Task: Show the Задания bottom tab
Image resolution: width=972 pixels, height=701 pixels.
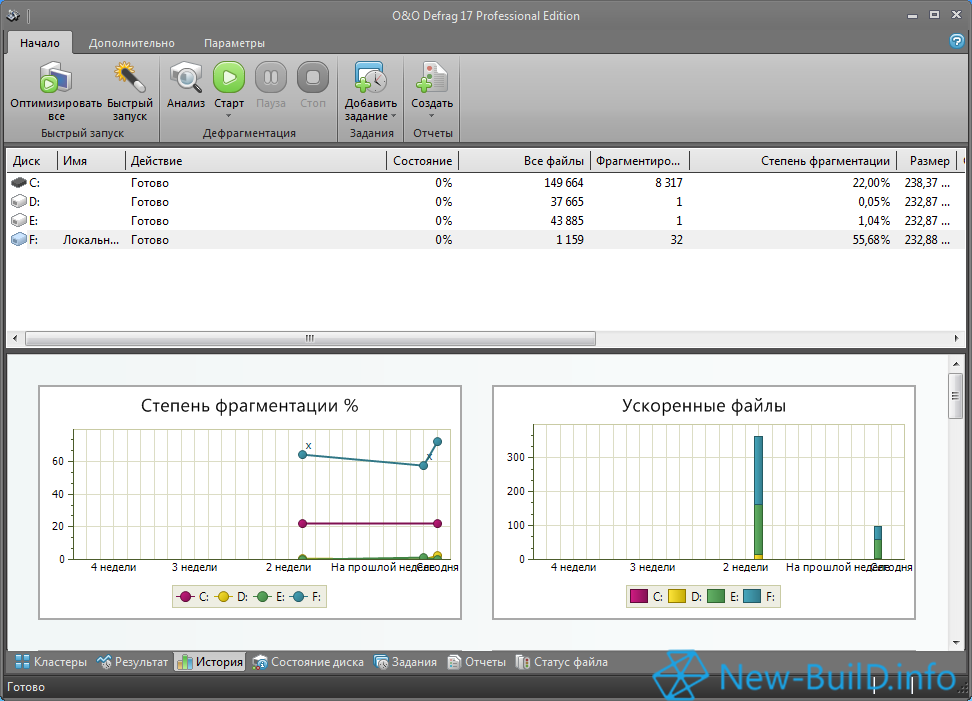Action: coord(405,662)
